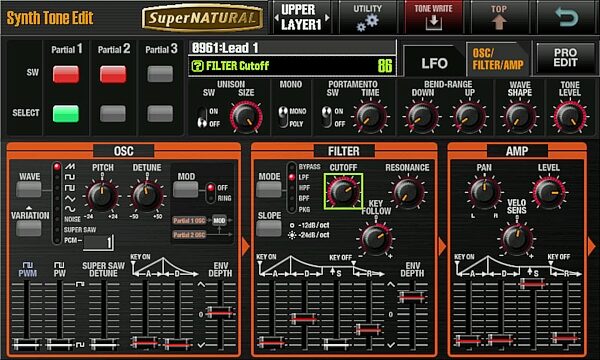Click the AMP Velo Sens knob
Viewport: 600px width, 360px height.
tap(517, 238)
